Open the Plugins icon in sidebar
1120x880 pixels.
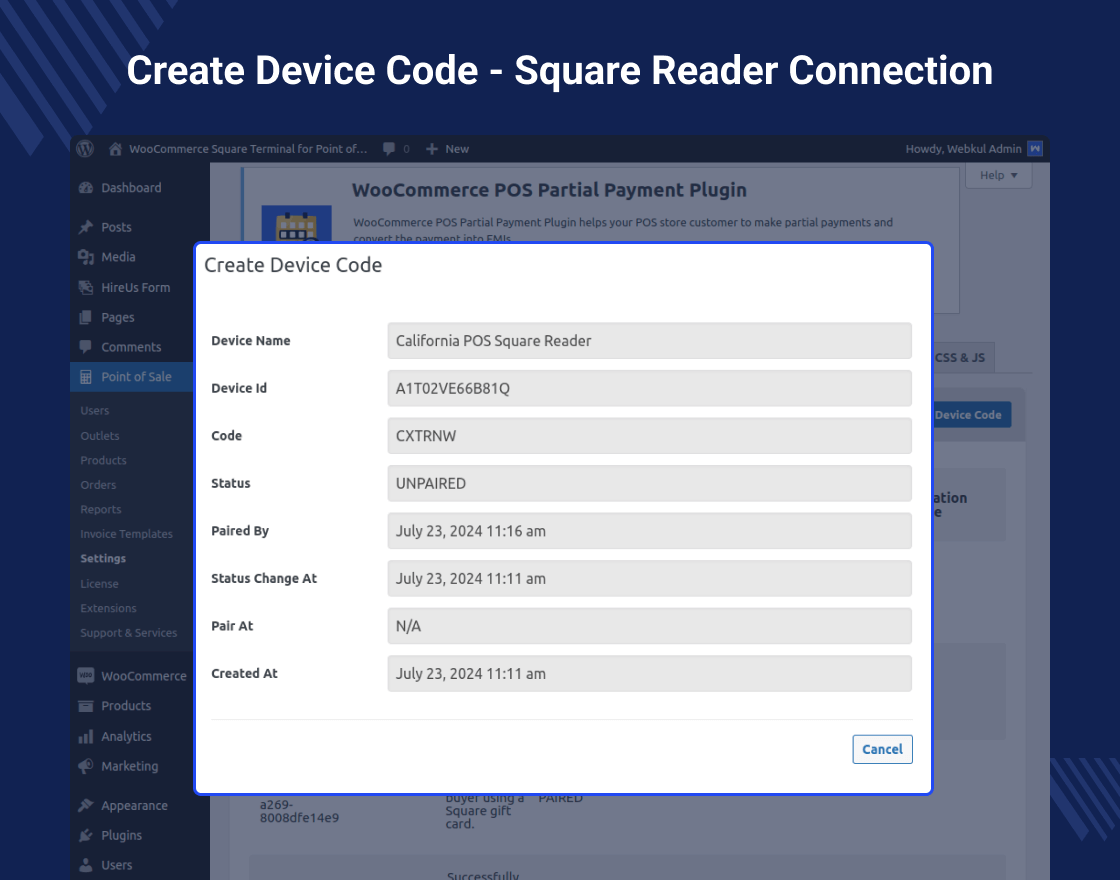pyautogui.click(x=84, y=835)
